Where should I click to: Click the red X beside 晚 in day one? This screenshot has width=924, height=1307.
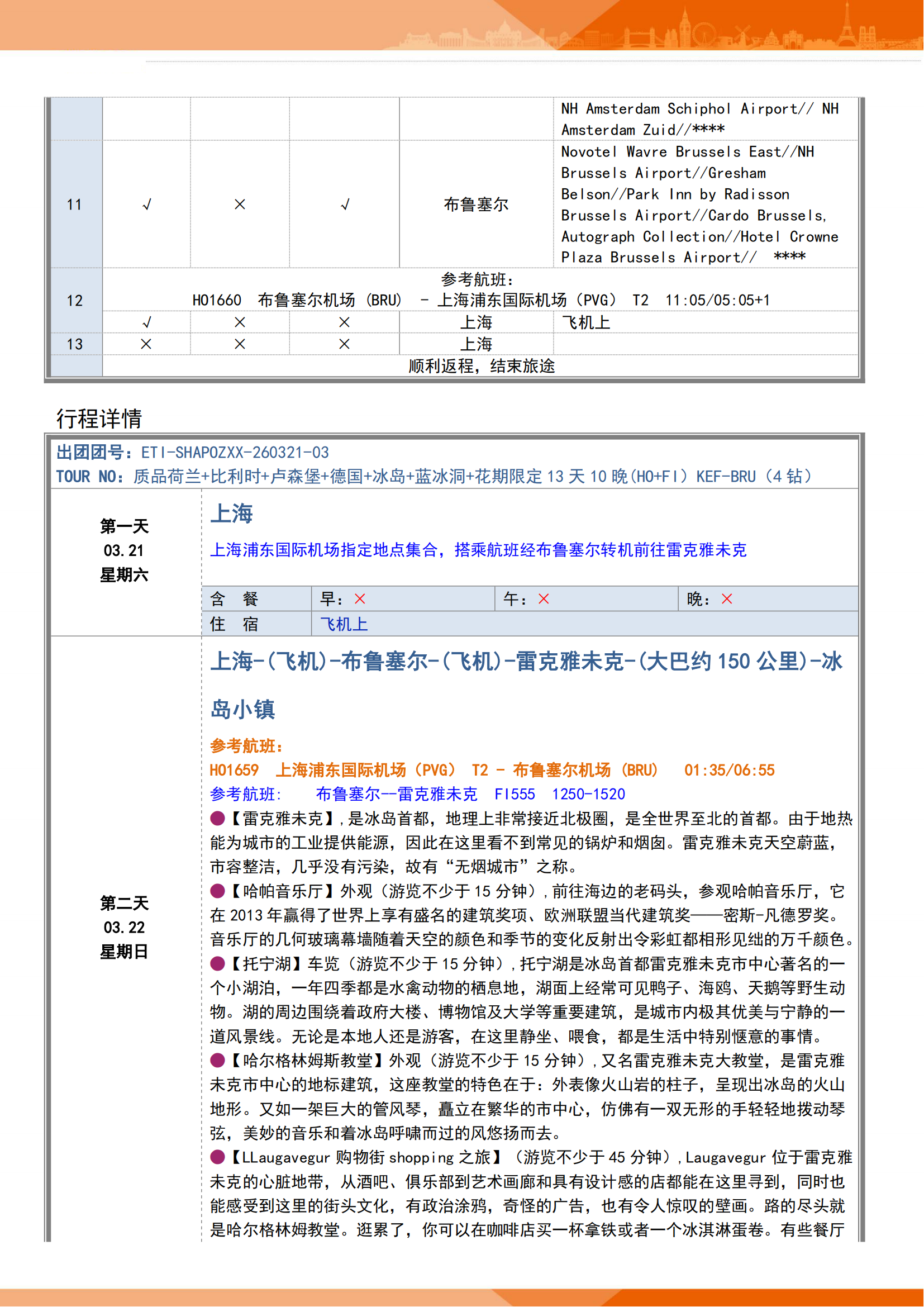coord(727,599)
